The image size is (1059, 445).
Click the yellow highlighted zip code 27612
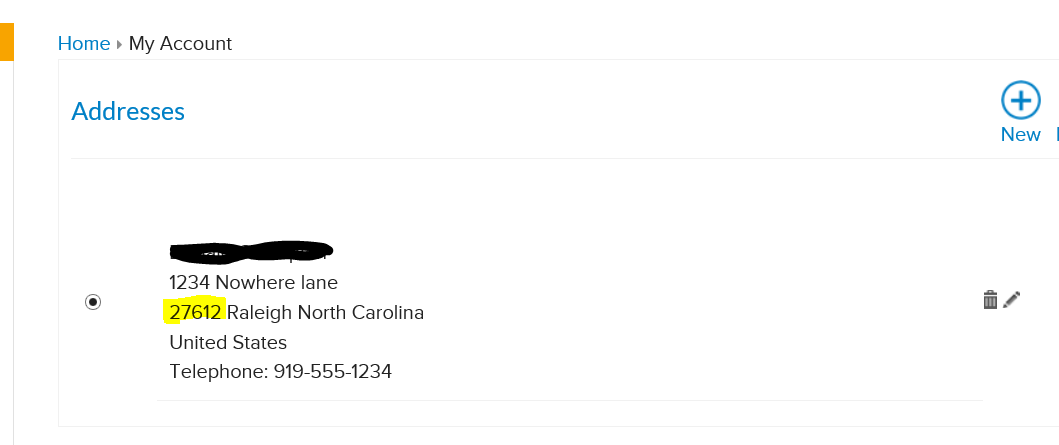click(195, 312)
